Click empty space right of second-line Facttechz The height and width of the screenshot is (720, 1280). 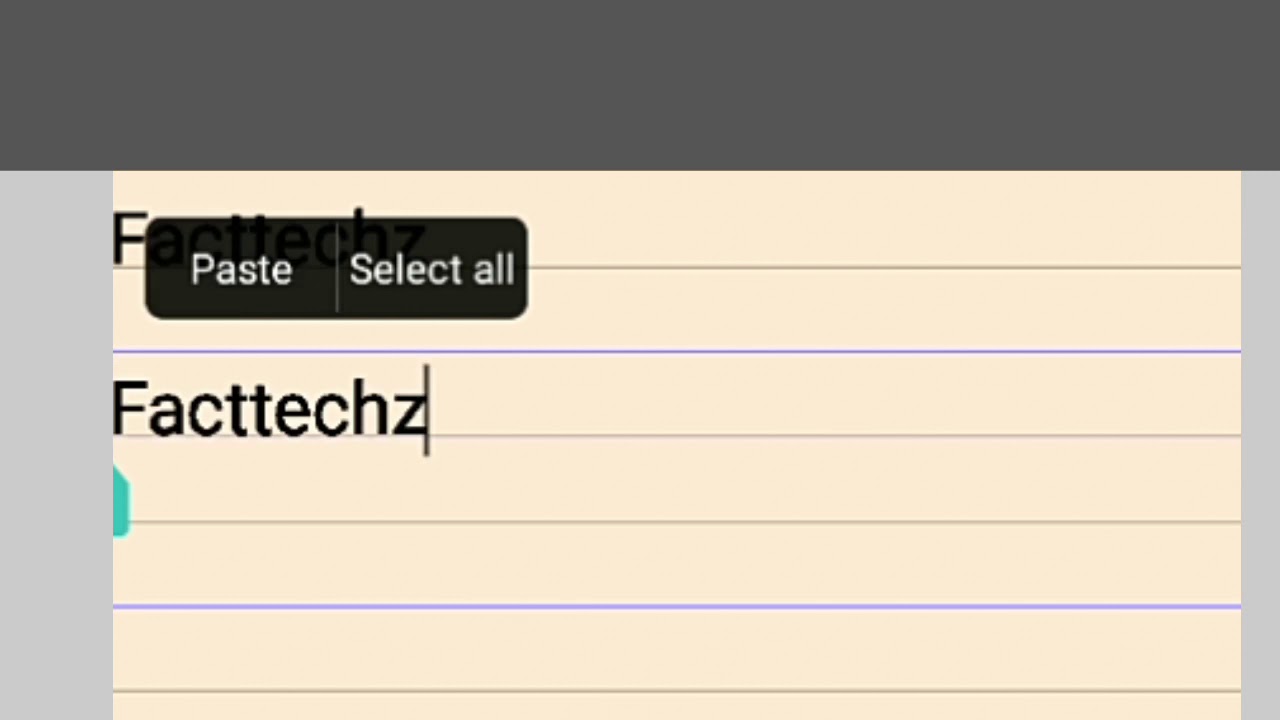tap(800, 405)
